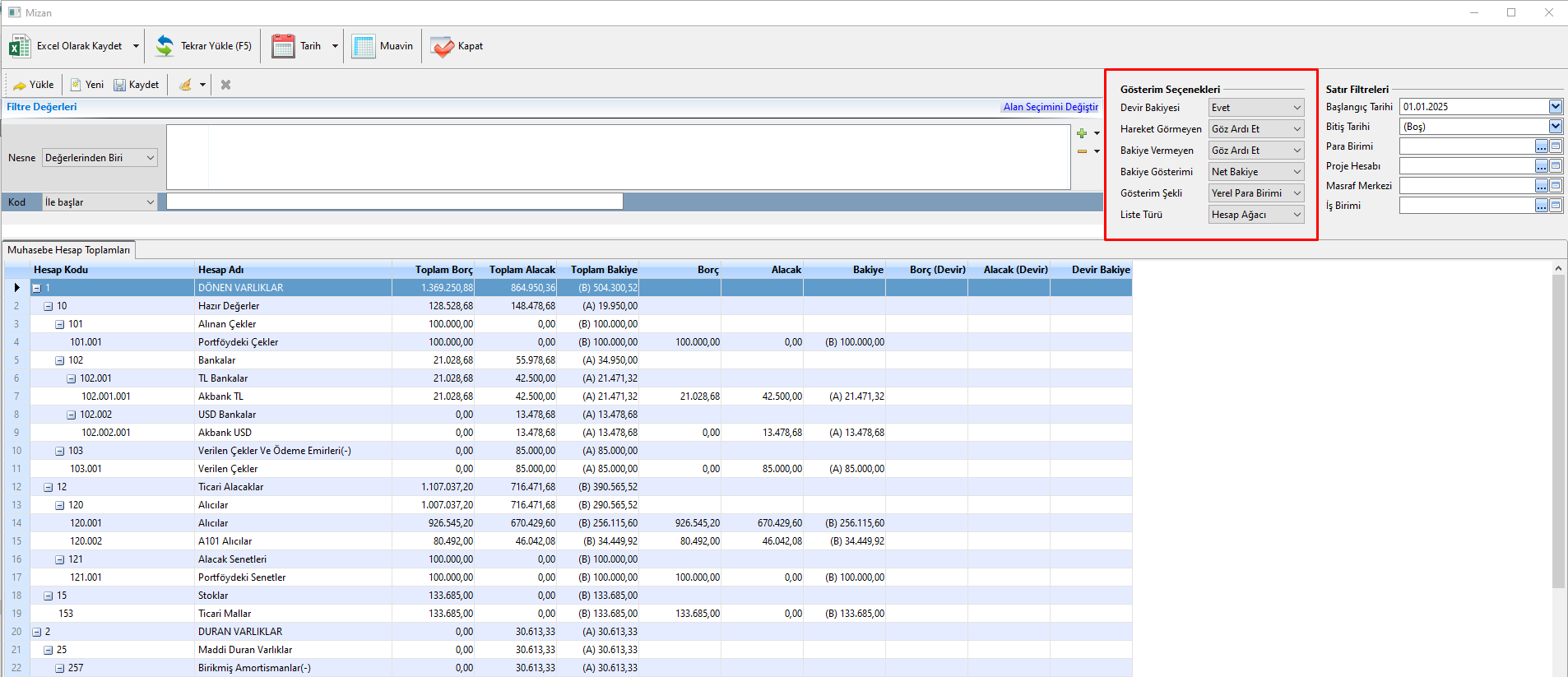Open the Başlangıç Tarihi date picker
1568x677 pixels.
1555,107
